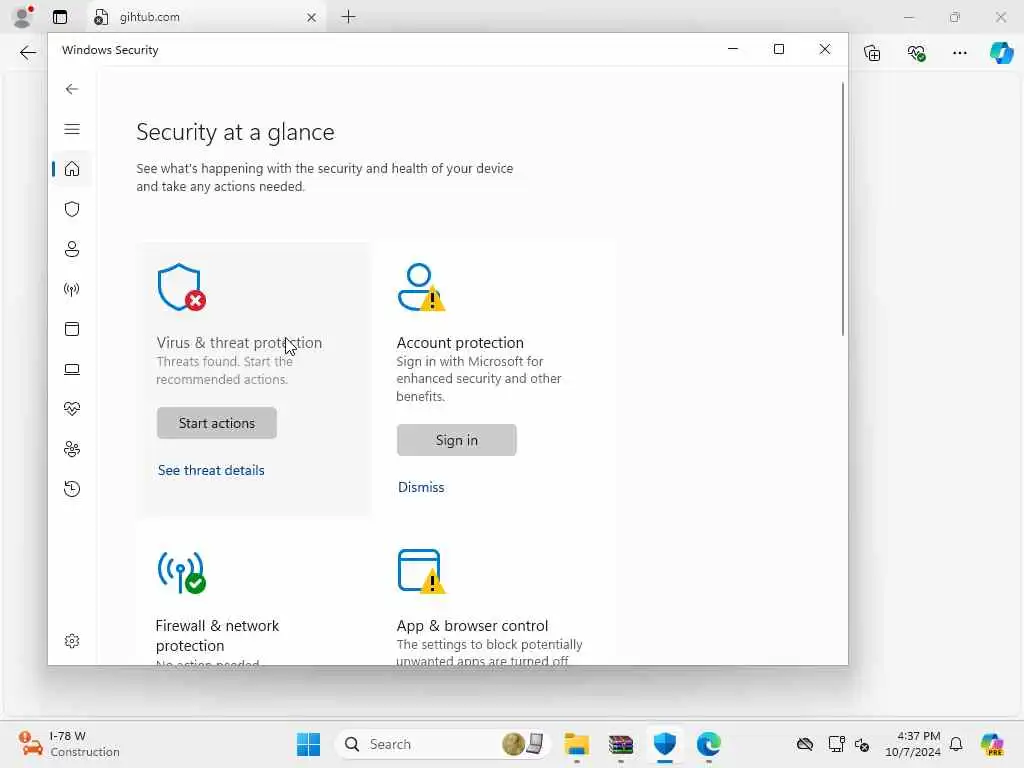Screen dimensions: 1024x768
Task: Open the notifications bell icon
Action: [956, 744]
